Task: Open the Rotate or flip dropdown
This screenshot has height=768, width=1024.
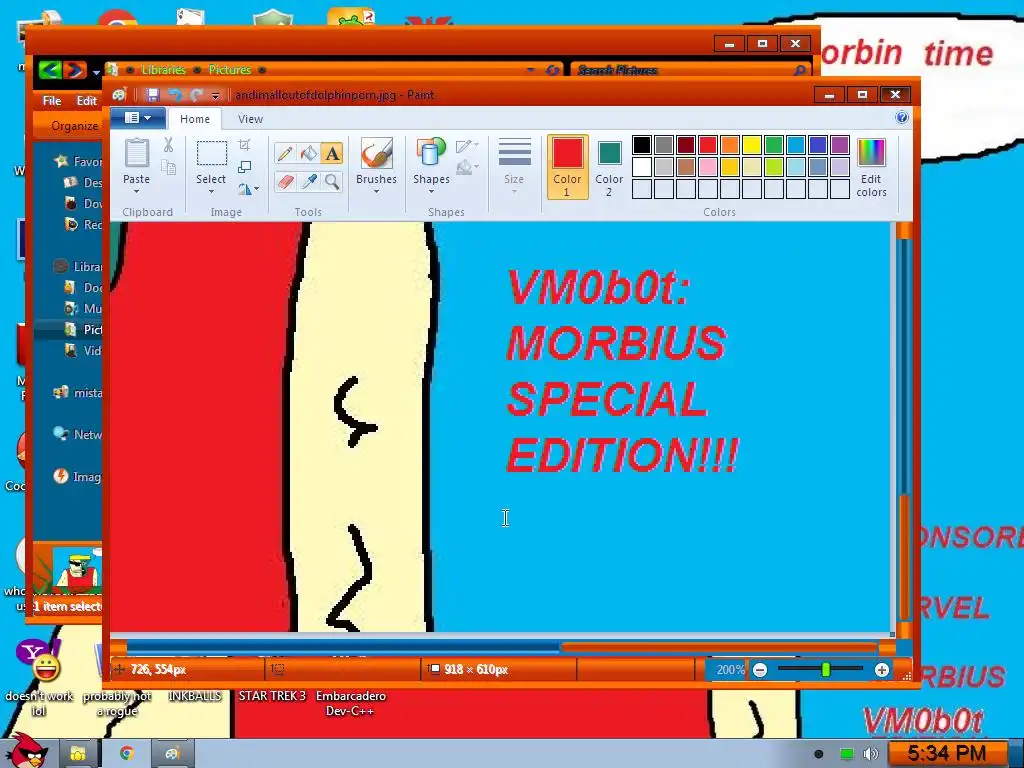Action: (248, 189)
